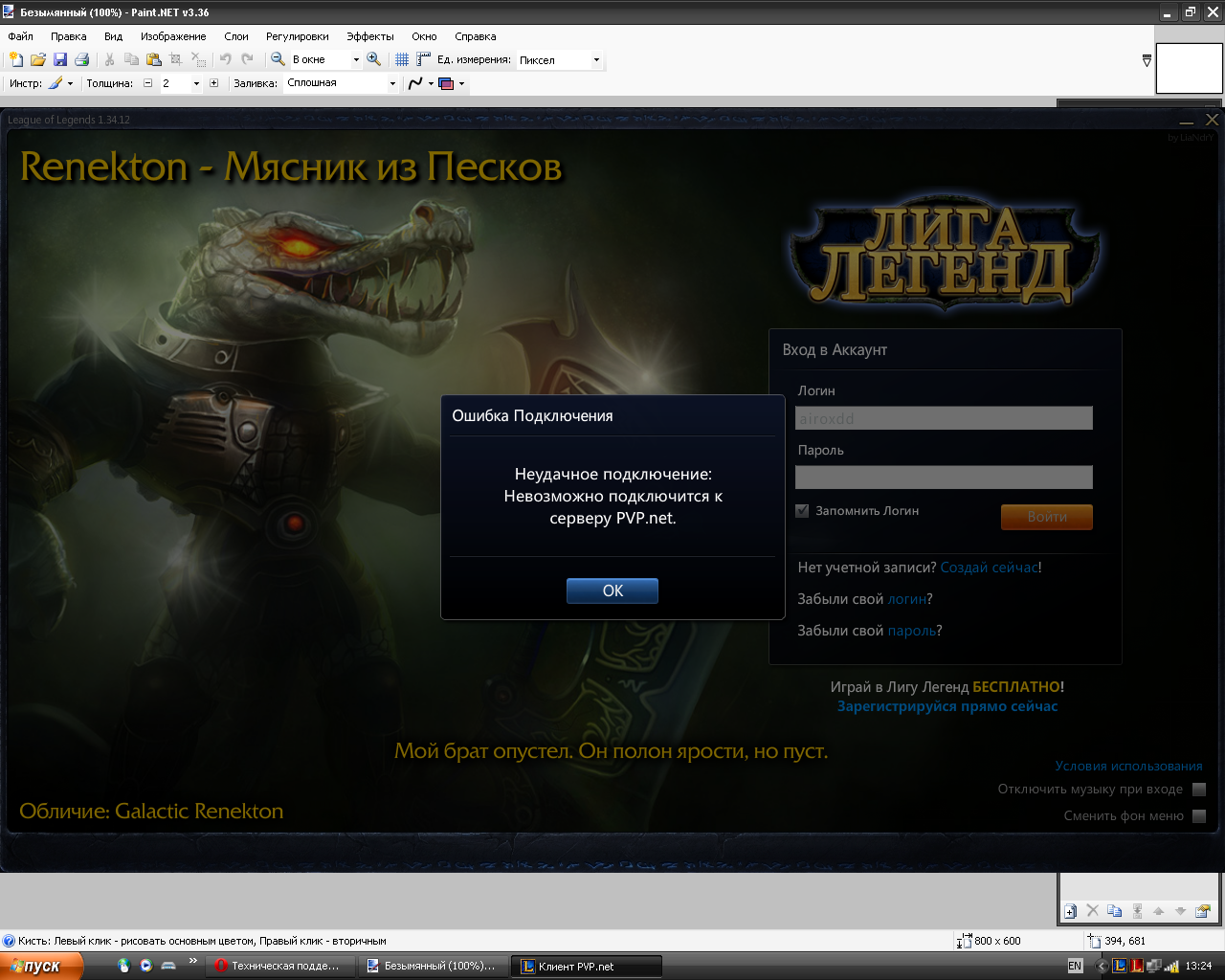Toggle 'Сменить фон меню' checkbox
The width and height of the screenshot is (1225, 980).
pos(1199,816)
